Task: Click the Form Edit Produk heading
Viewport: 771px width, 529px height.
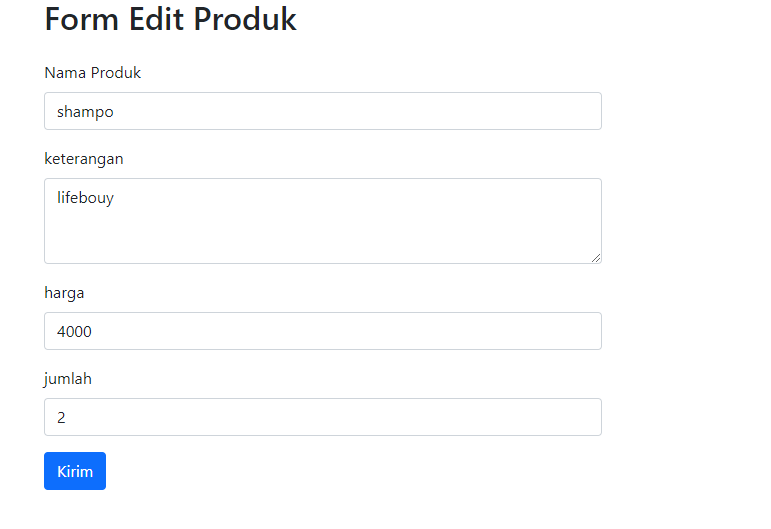Action: coord(170,19)
